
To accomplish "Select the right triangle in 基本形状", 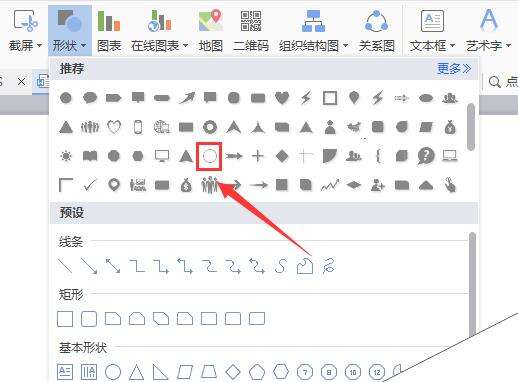I will 160,372.
